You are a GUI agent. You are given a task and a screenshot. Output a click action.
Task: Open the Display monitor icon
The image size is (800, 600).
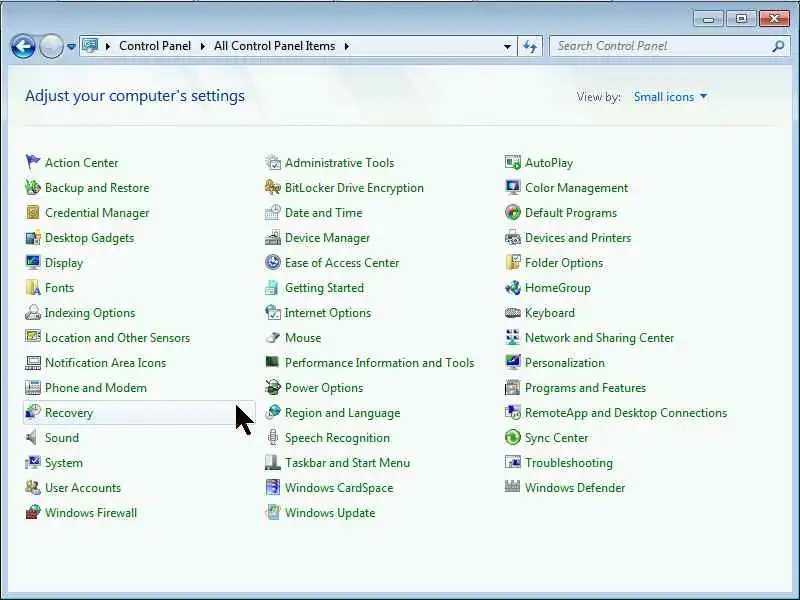[x=33, y=262]
